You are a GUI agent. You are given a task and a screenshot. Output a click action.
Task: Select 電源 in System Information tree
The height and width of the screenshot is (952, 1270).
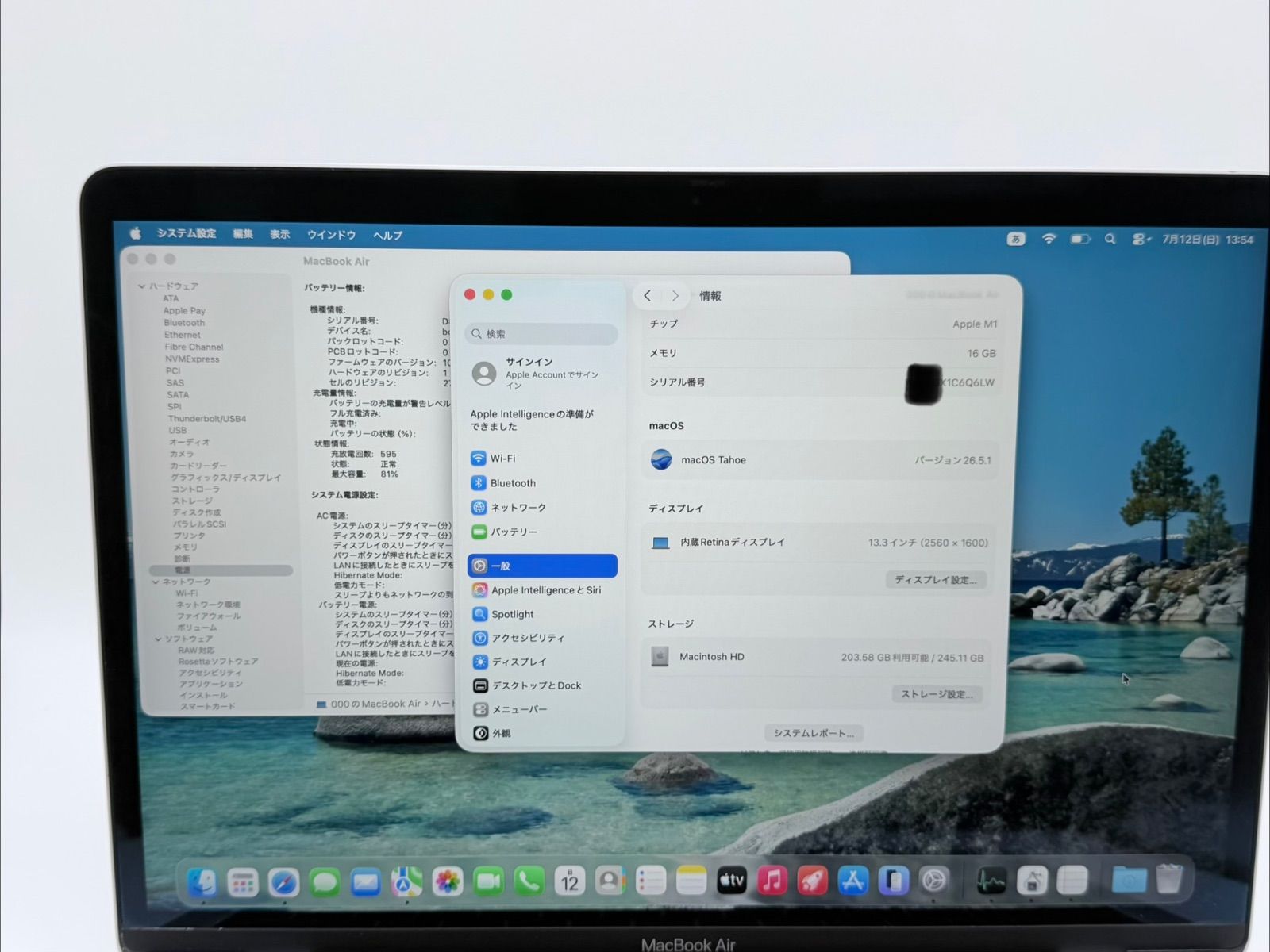pyautogui.click(x=221, y=570)
